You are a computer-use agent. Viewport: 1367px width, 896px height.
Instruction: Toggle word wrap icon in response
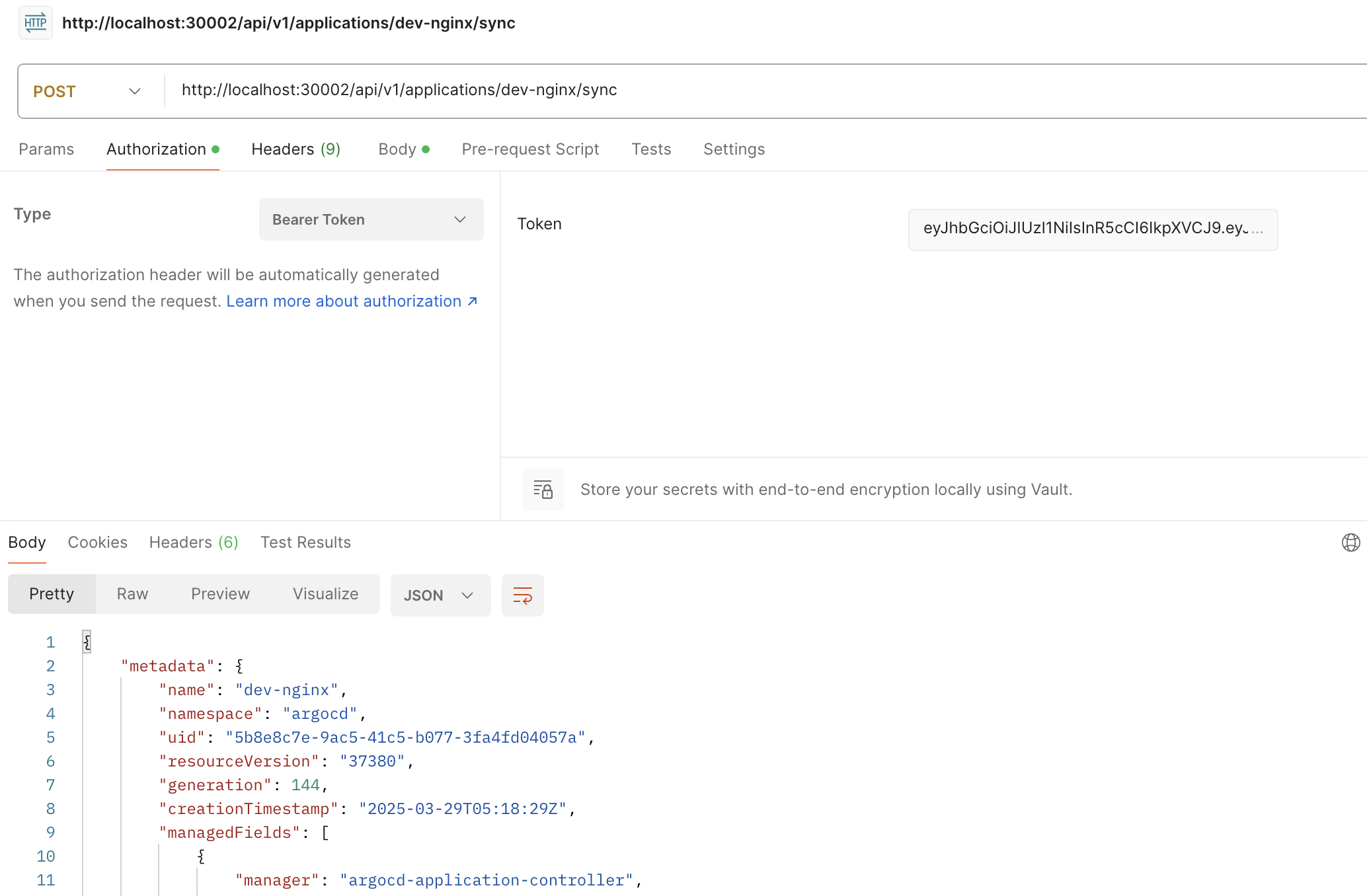coord(522,595)
